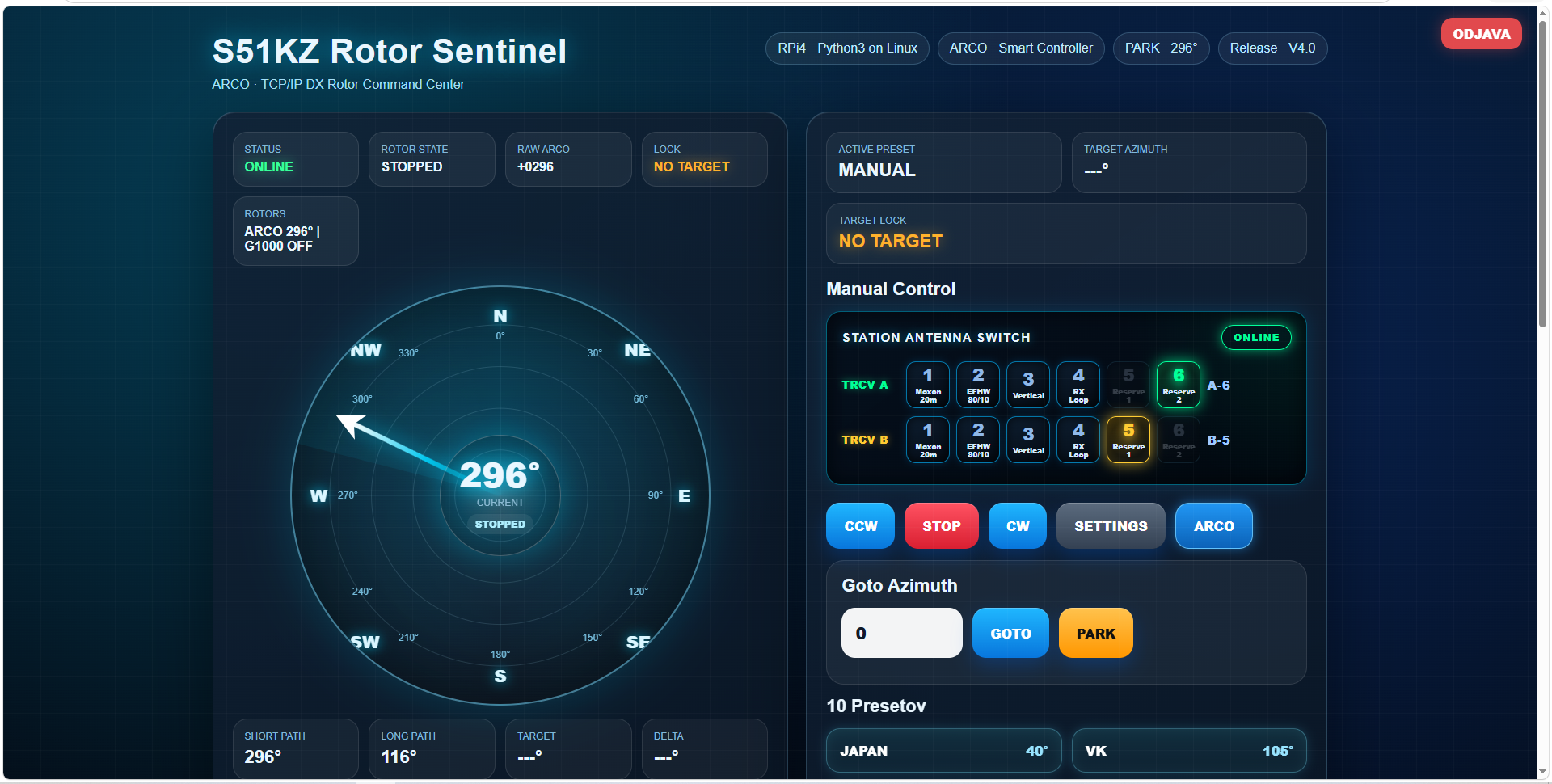Viewport: 1552px width, 784px height.
Task: Open the SETTINGS panel
Action: [1111, 526]
